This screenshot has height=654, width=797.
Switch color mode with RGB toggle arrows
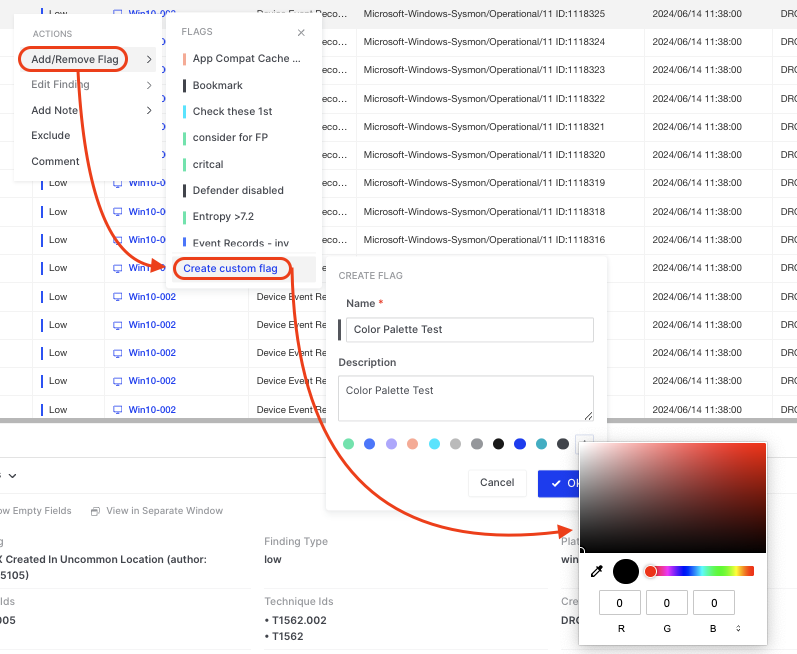[738, 628]
